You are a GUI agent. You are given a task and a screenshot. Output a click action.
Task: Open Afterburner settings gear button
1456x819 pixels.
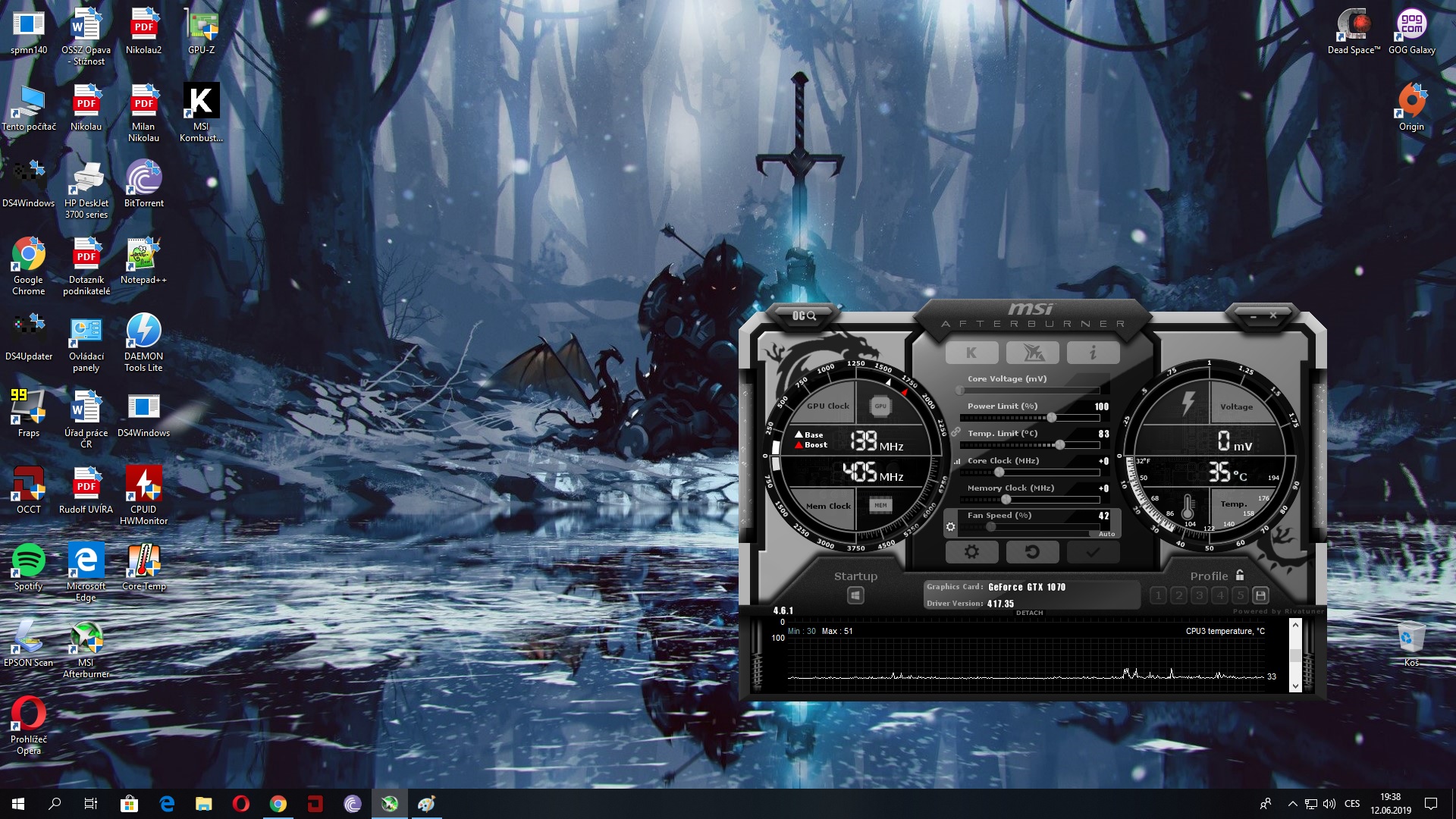click(x=971, y=552)
